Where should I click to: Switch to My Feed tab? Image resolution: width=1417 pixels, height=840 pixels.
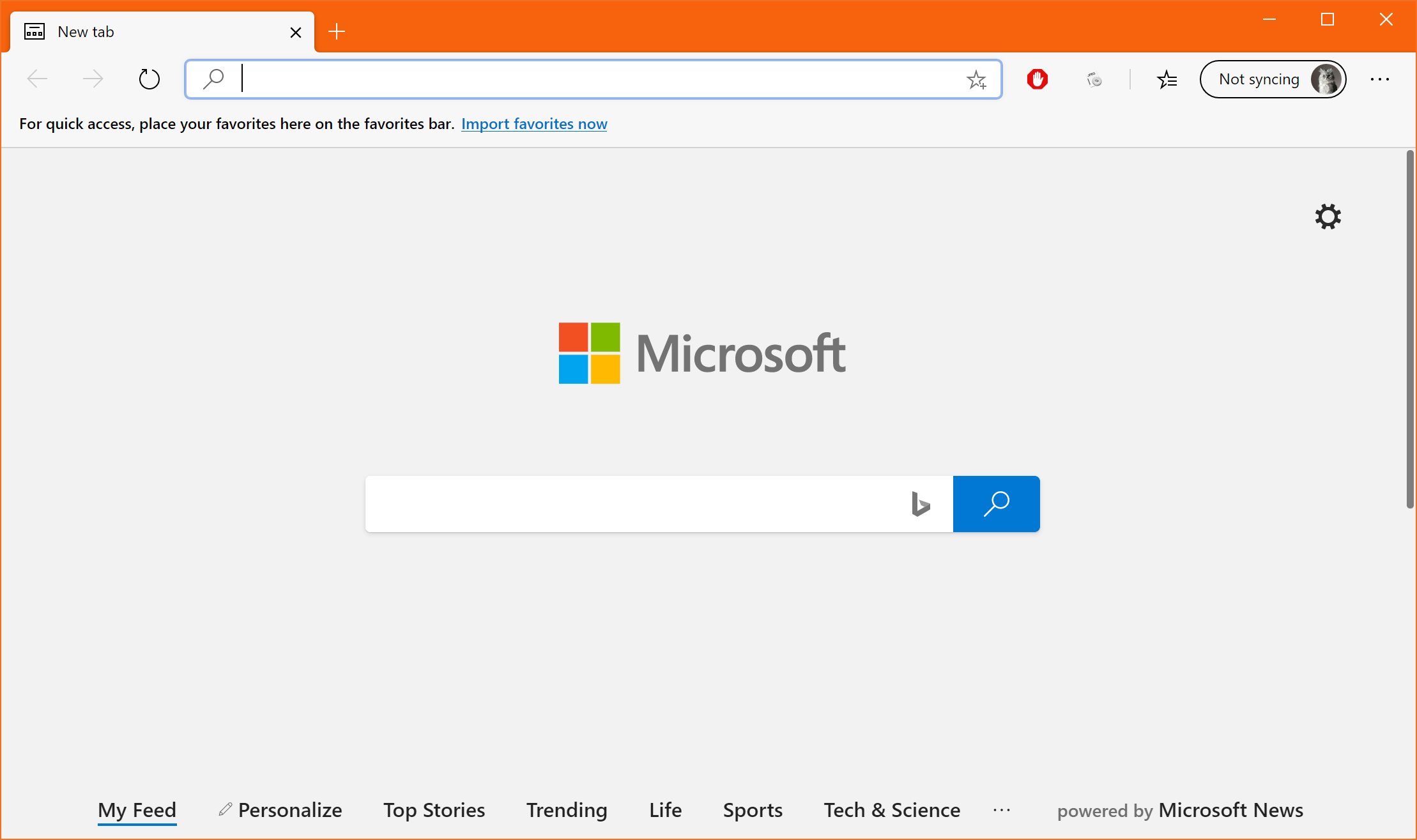pos(137,810)
